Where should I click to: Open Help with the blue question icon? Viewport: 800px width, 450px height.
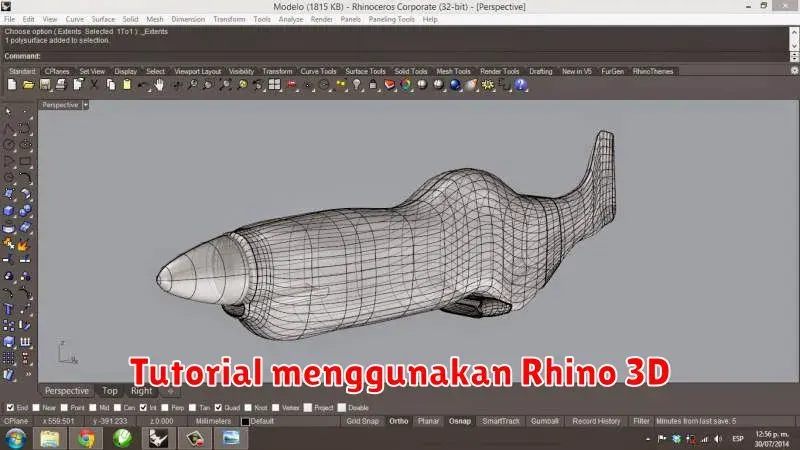point(521,85)
